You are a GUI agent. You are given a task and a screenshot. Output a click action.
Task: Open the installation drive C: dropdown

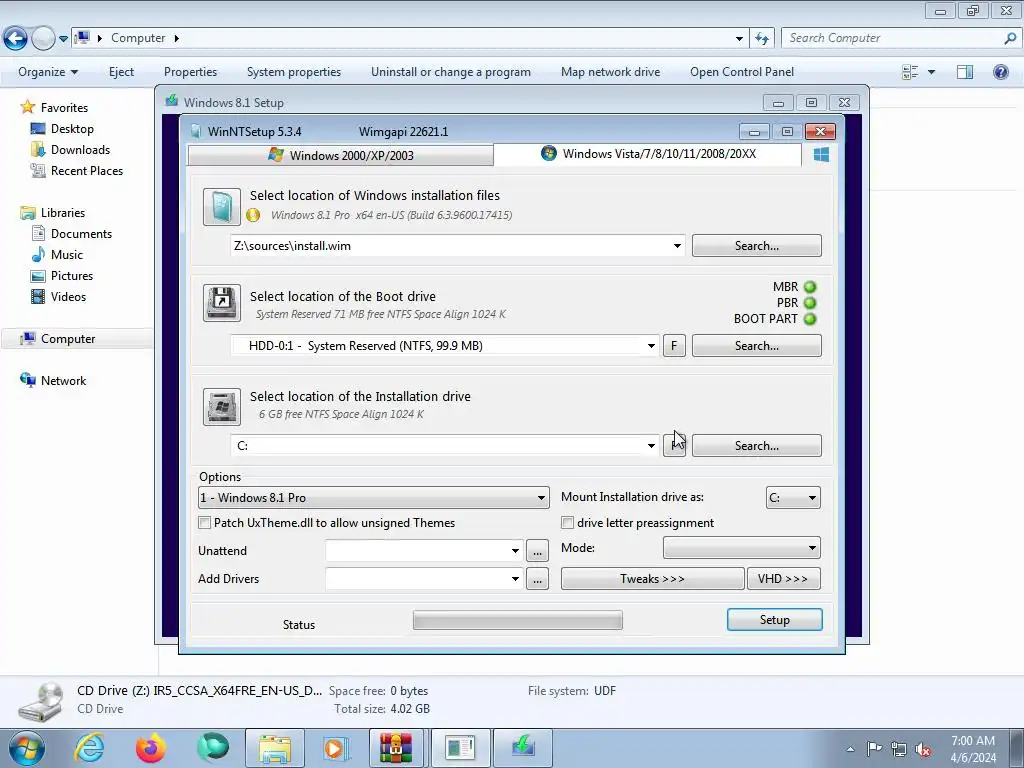651,446
